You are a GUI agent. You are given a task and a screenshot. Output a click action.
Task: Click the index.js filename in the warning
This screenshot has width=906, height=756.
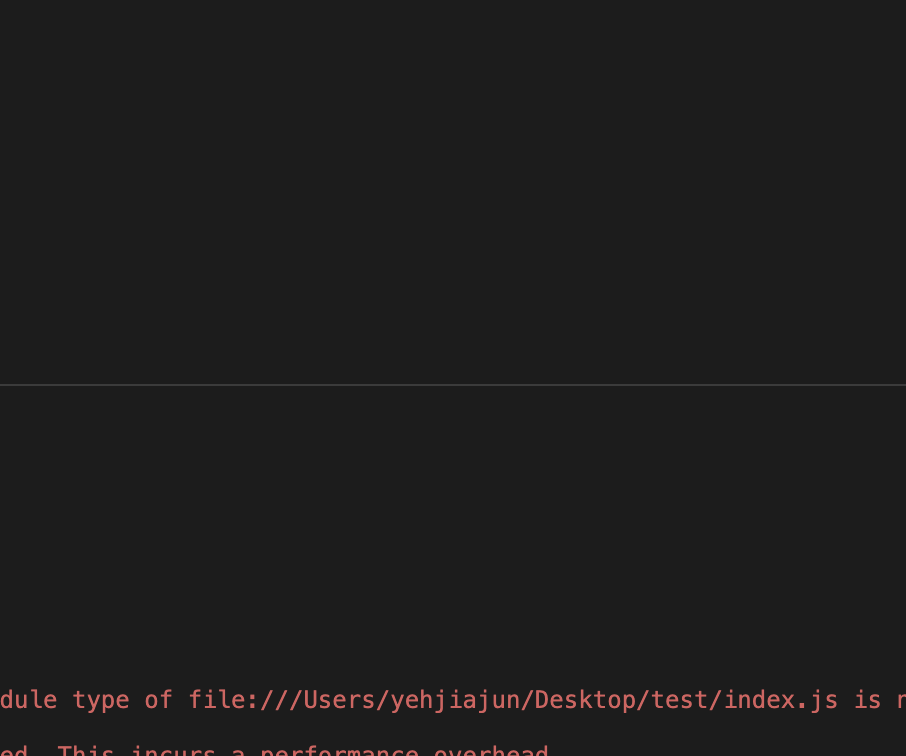(781, 700)
